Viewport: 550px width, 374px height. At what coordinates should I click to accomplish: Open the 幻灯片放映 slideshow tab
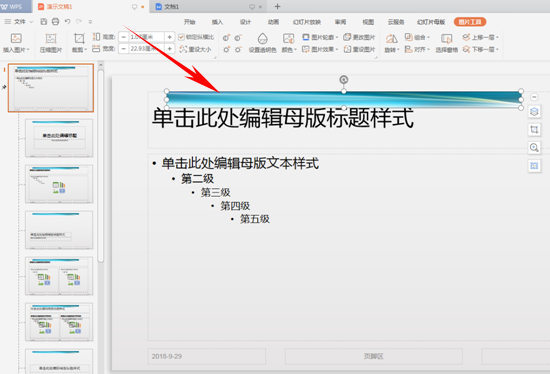pyautogui.click(x=307, y=22)
